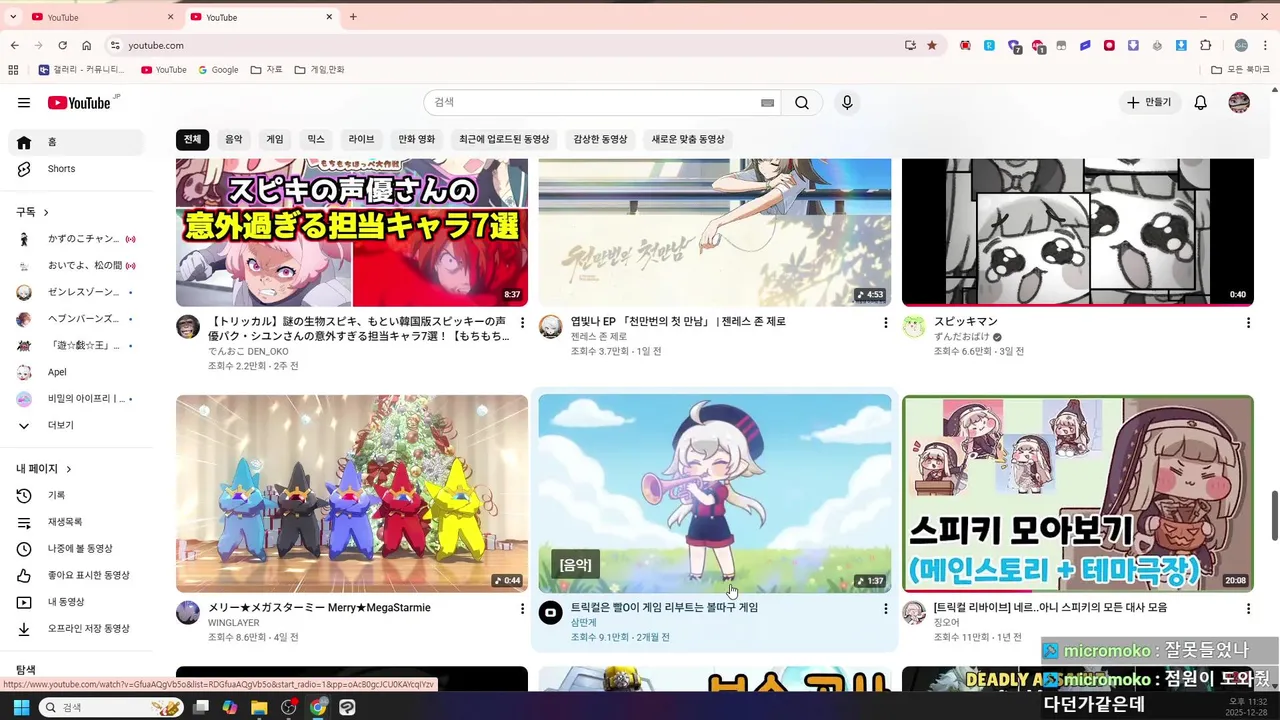Select the 감상한 동영상 chip
Viewport: 1280px width, 720px height.
pyautogui.click(x=600, y=140)
